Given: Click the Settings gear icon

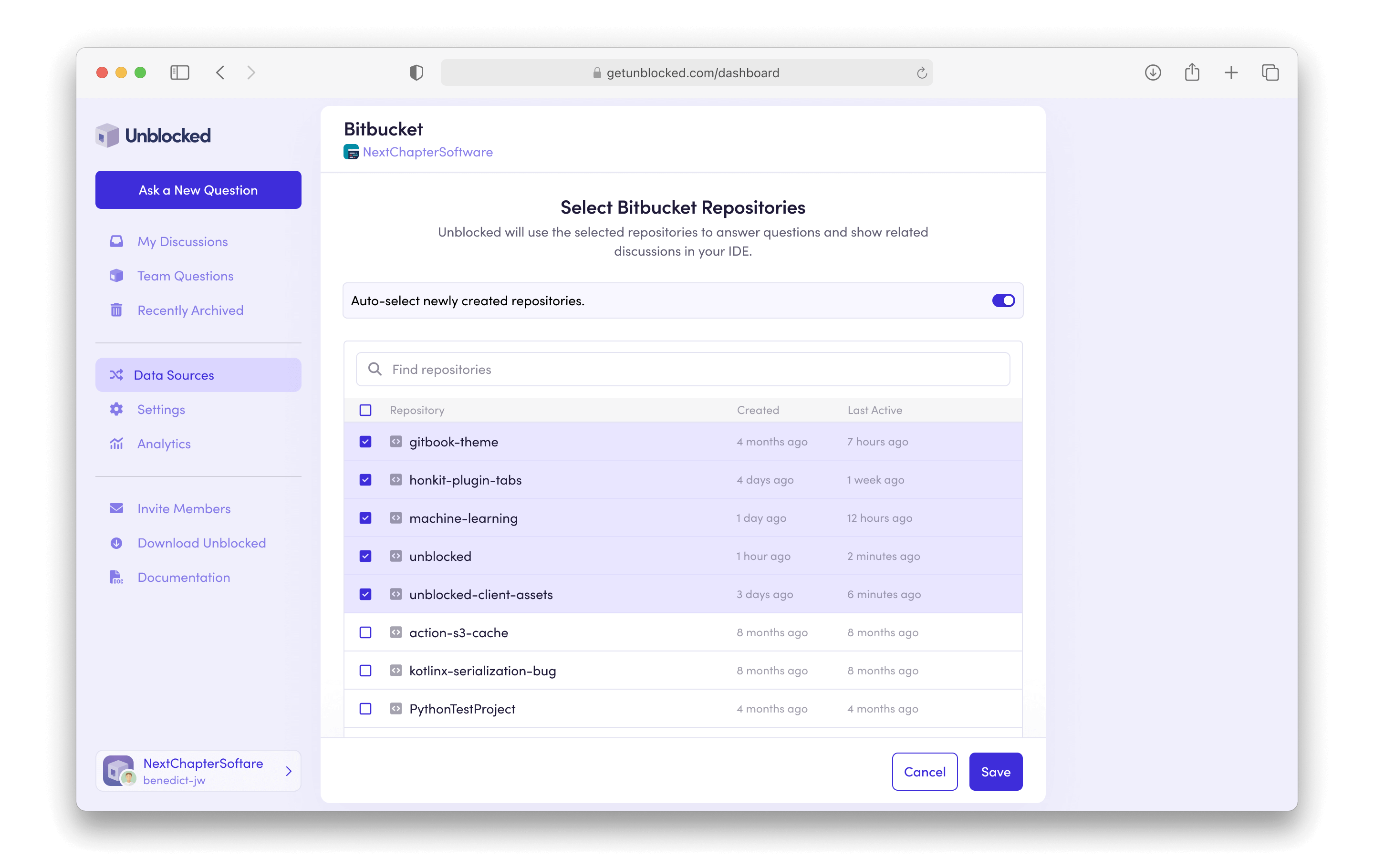Looking at the screenshot, I should 116,409.
